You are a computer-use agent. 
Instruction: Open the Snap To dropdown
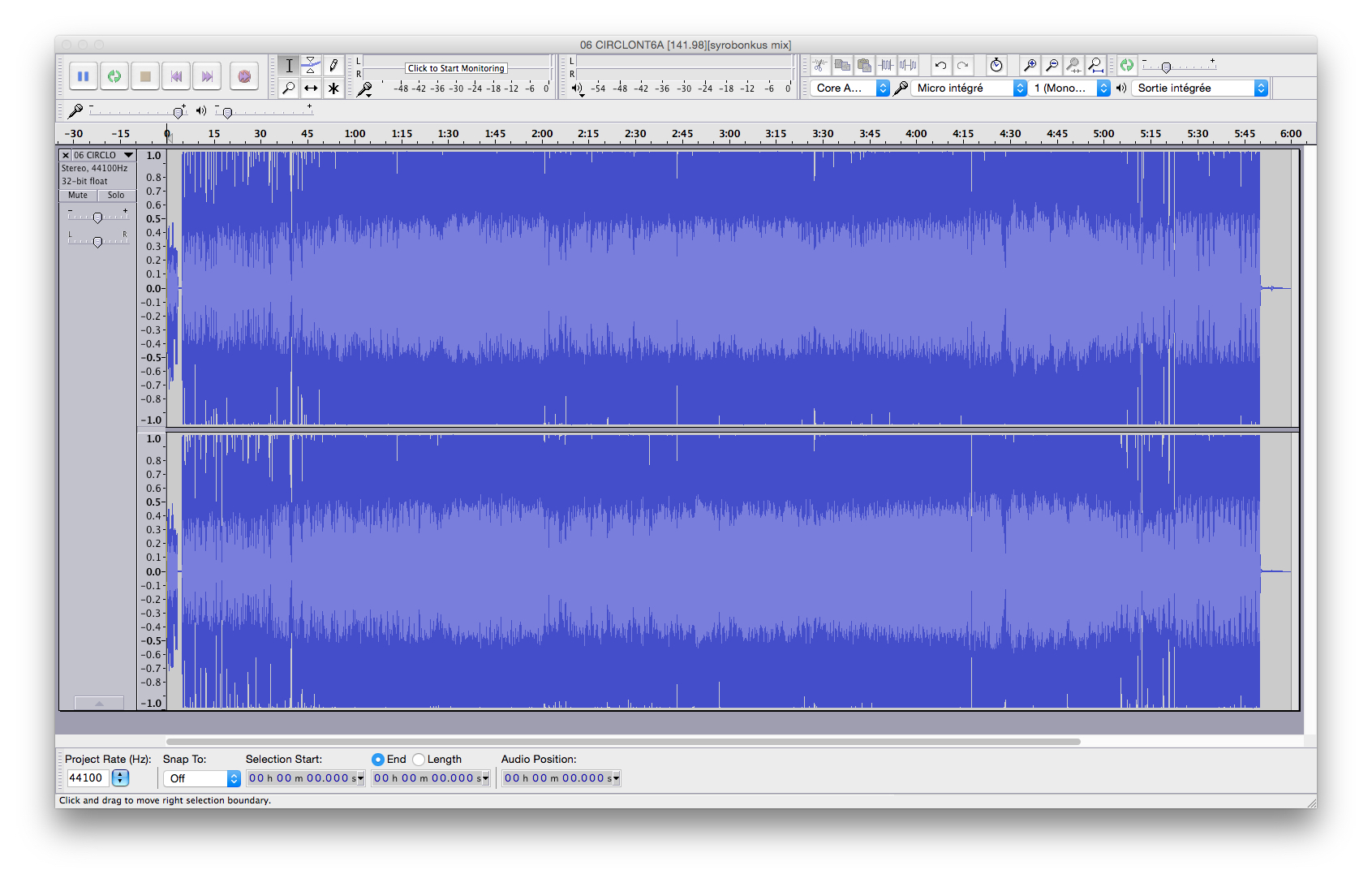pos(200,777)
